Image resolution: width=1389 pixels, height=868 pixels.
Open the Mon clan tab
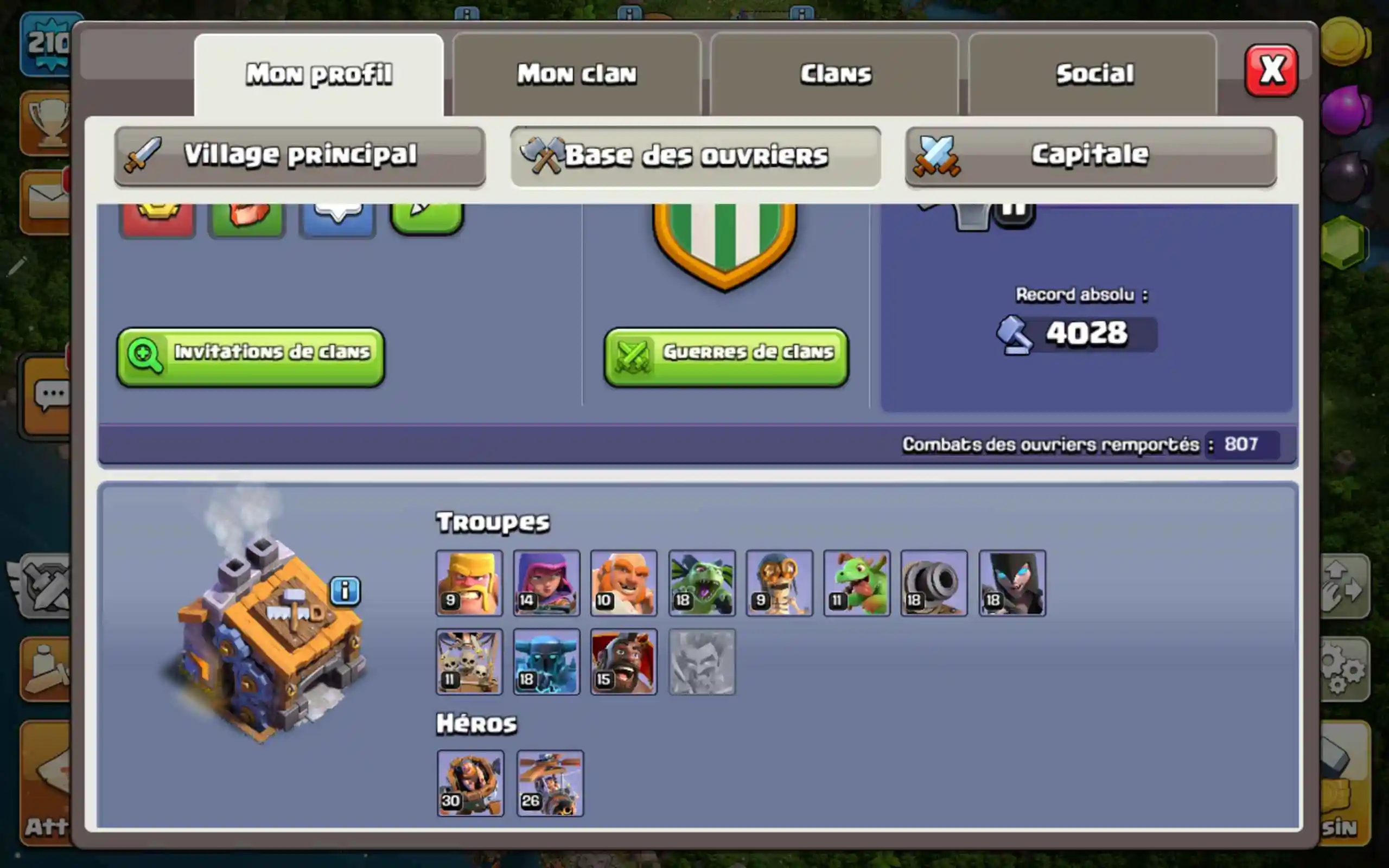[577, 74]
